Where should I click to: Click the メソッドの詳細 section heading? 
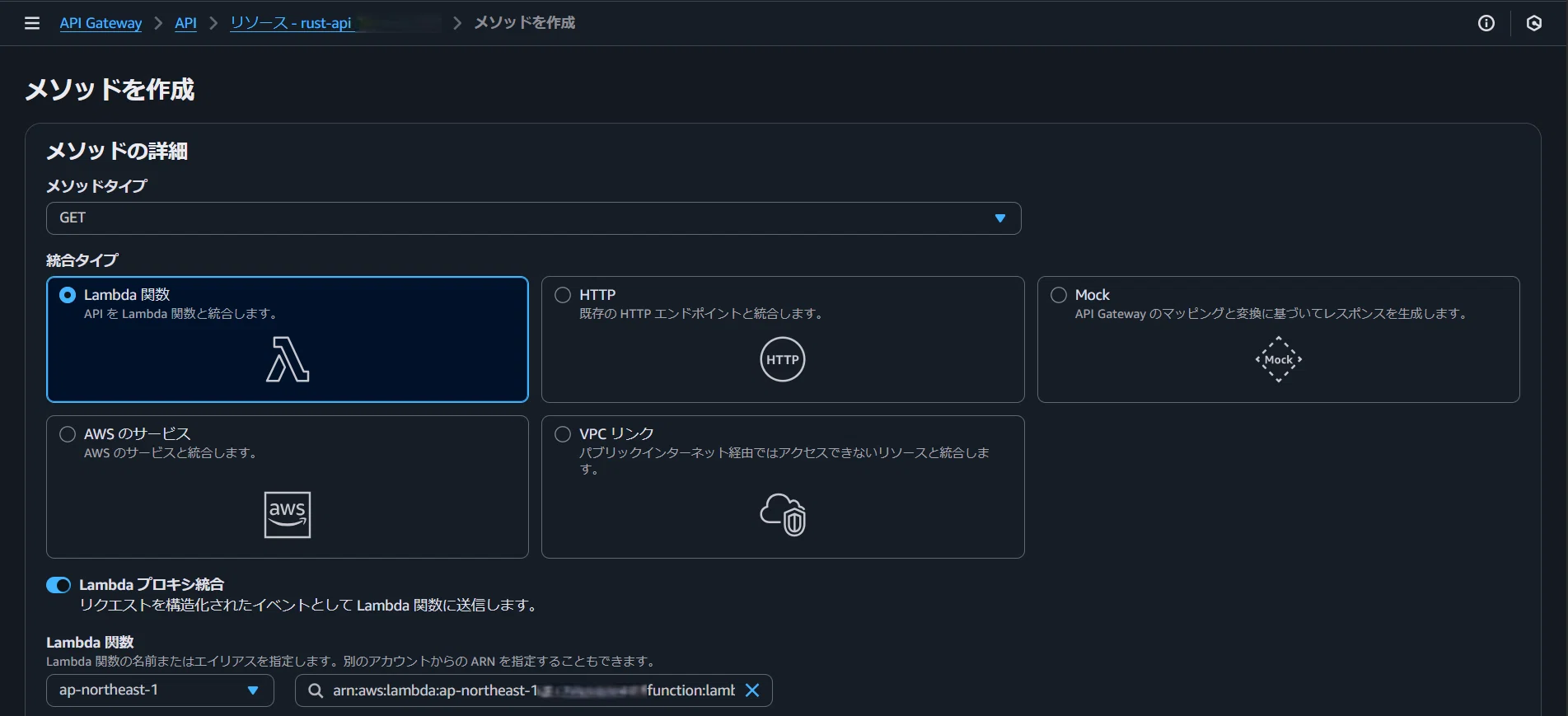point(117,151)
